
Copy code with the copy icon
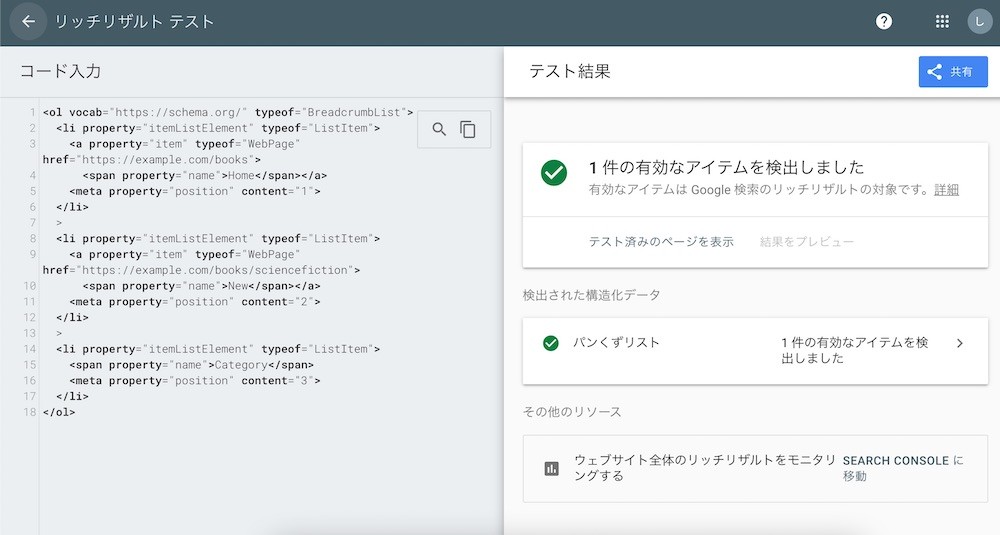pos(468,129)
